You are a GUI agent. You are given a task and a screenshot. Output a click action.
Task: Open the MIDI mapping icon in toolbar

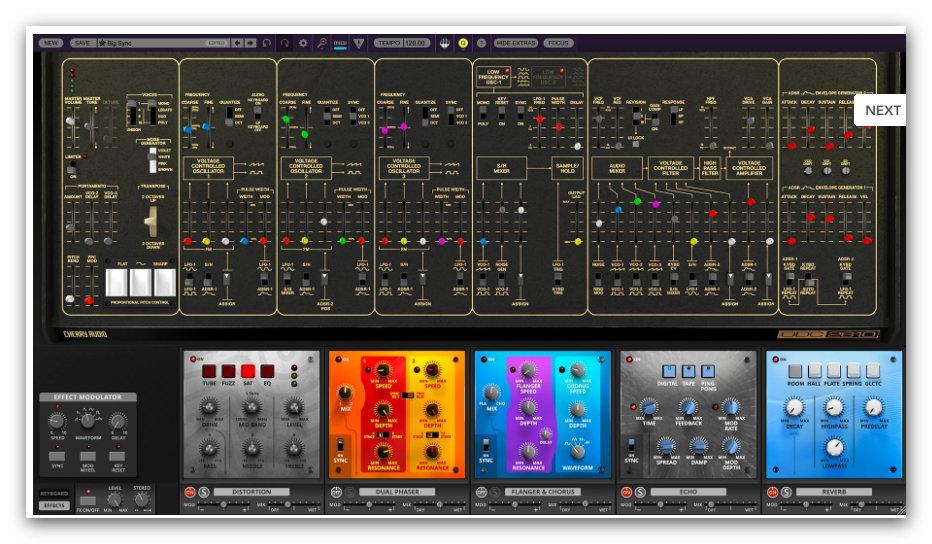coord(340,43)
